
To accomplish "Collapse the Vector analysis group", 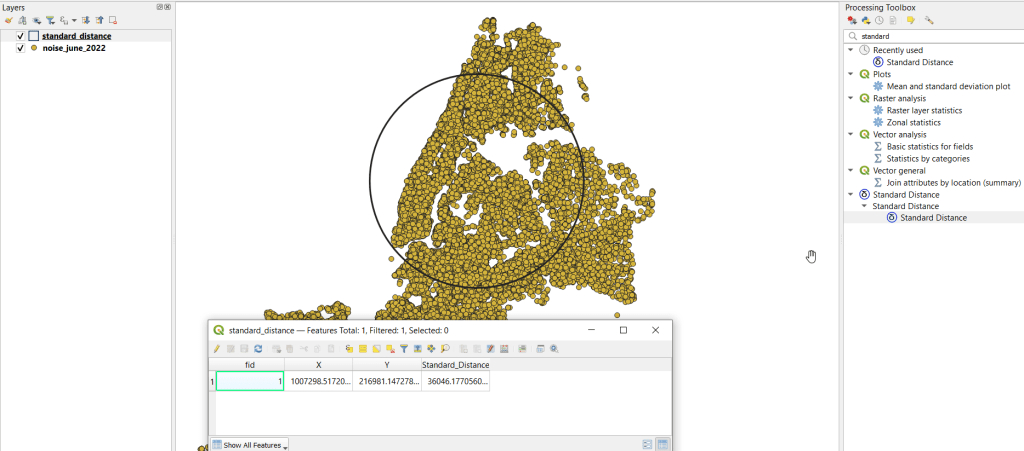I will pyautogui.click(x=850, y=134).
